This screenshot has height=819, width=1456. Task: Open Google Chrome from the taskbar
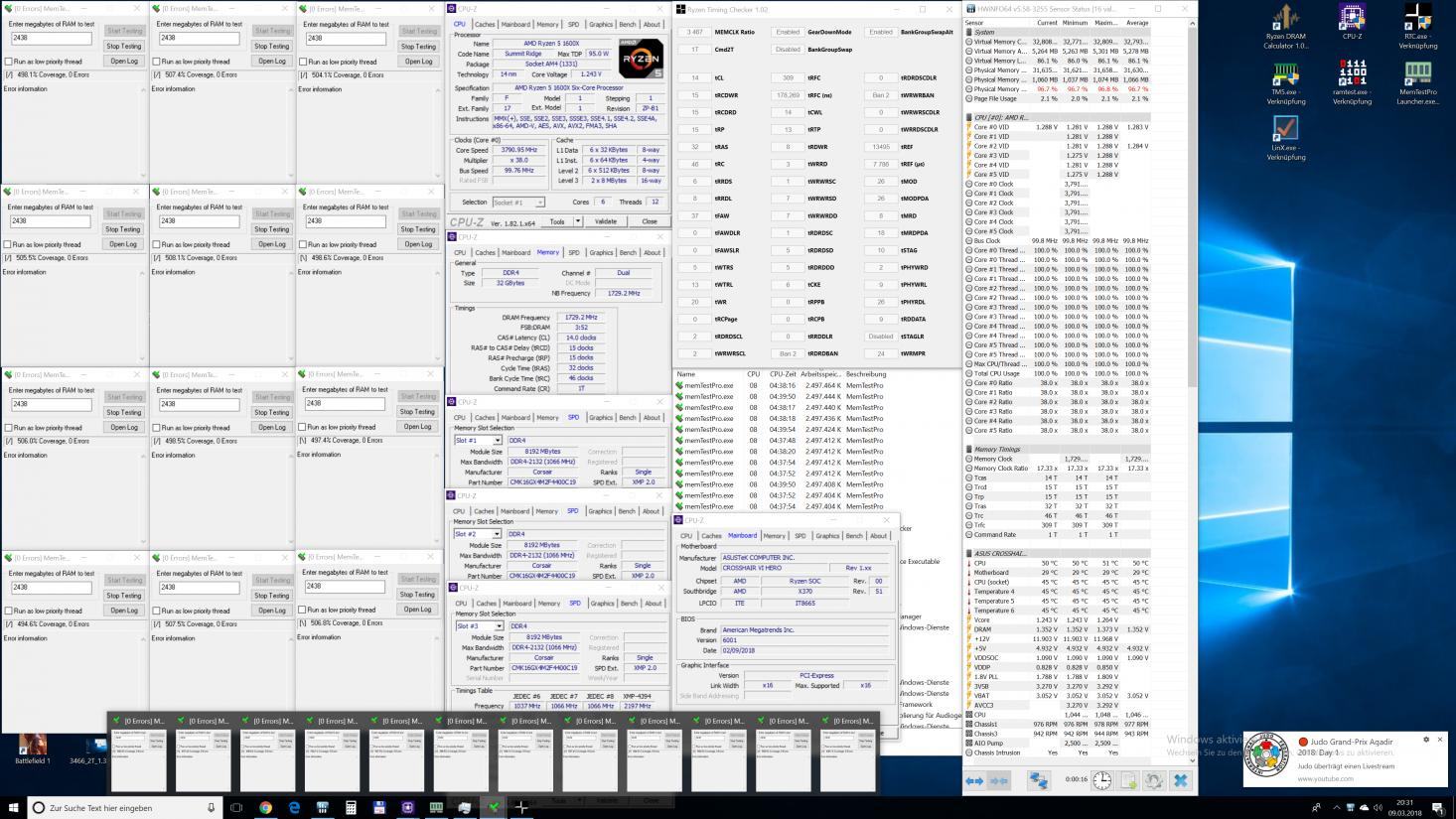(x=266, y=807)
